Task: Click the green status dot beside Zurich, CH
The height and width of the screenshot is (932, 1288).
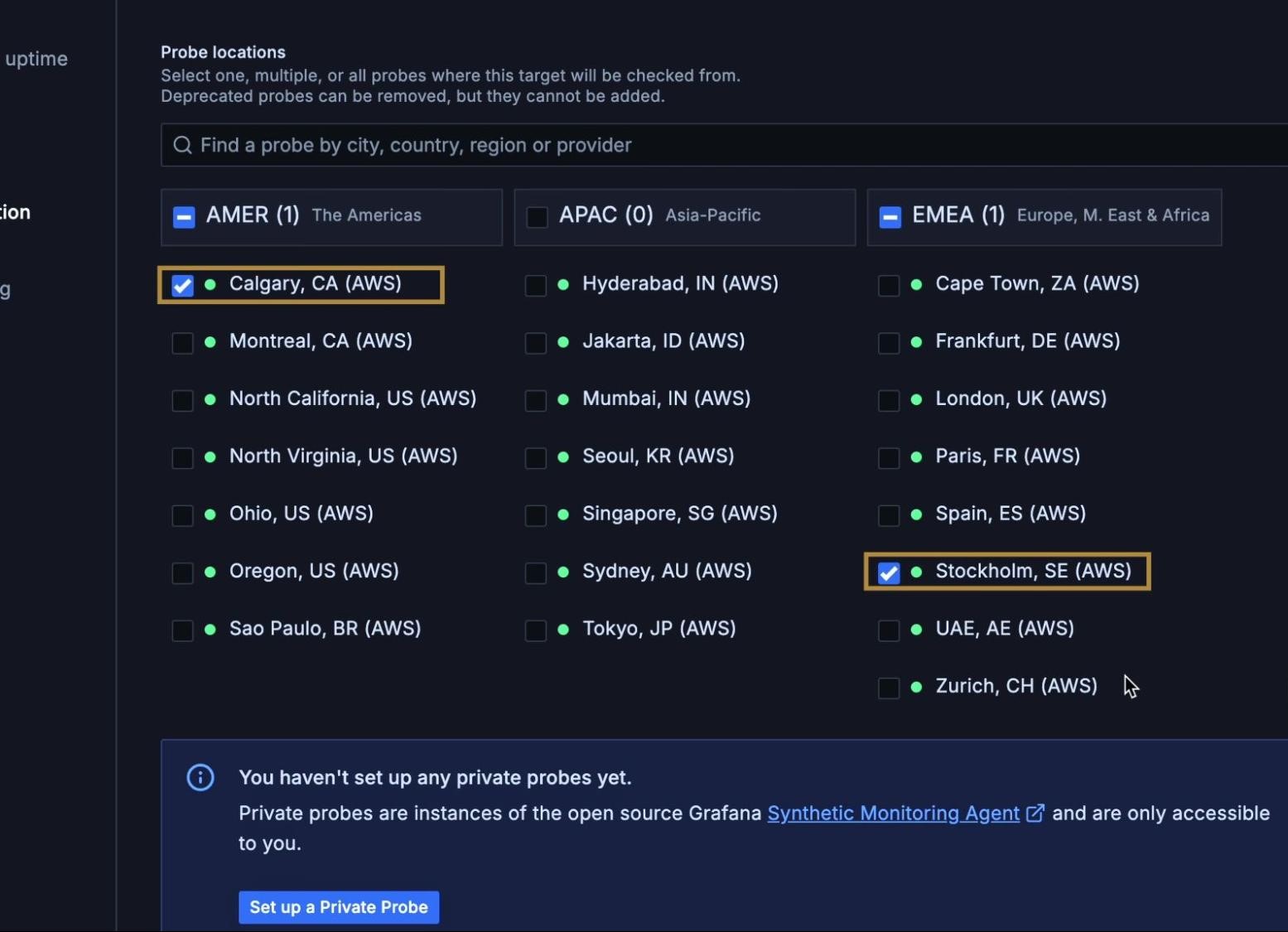Action: pos(916,687)
